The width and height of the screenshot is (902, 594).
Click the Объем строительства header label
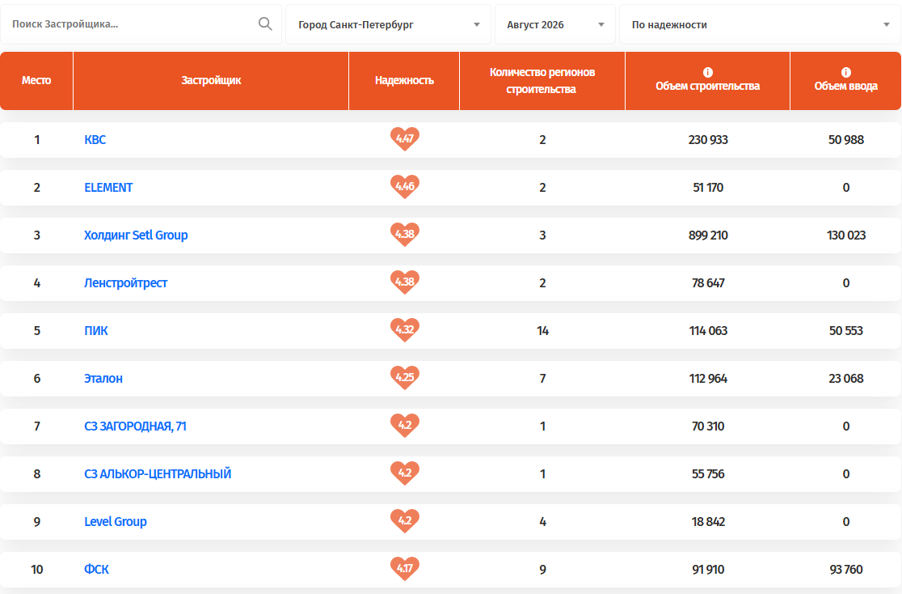click(708, 86)
